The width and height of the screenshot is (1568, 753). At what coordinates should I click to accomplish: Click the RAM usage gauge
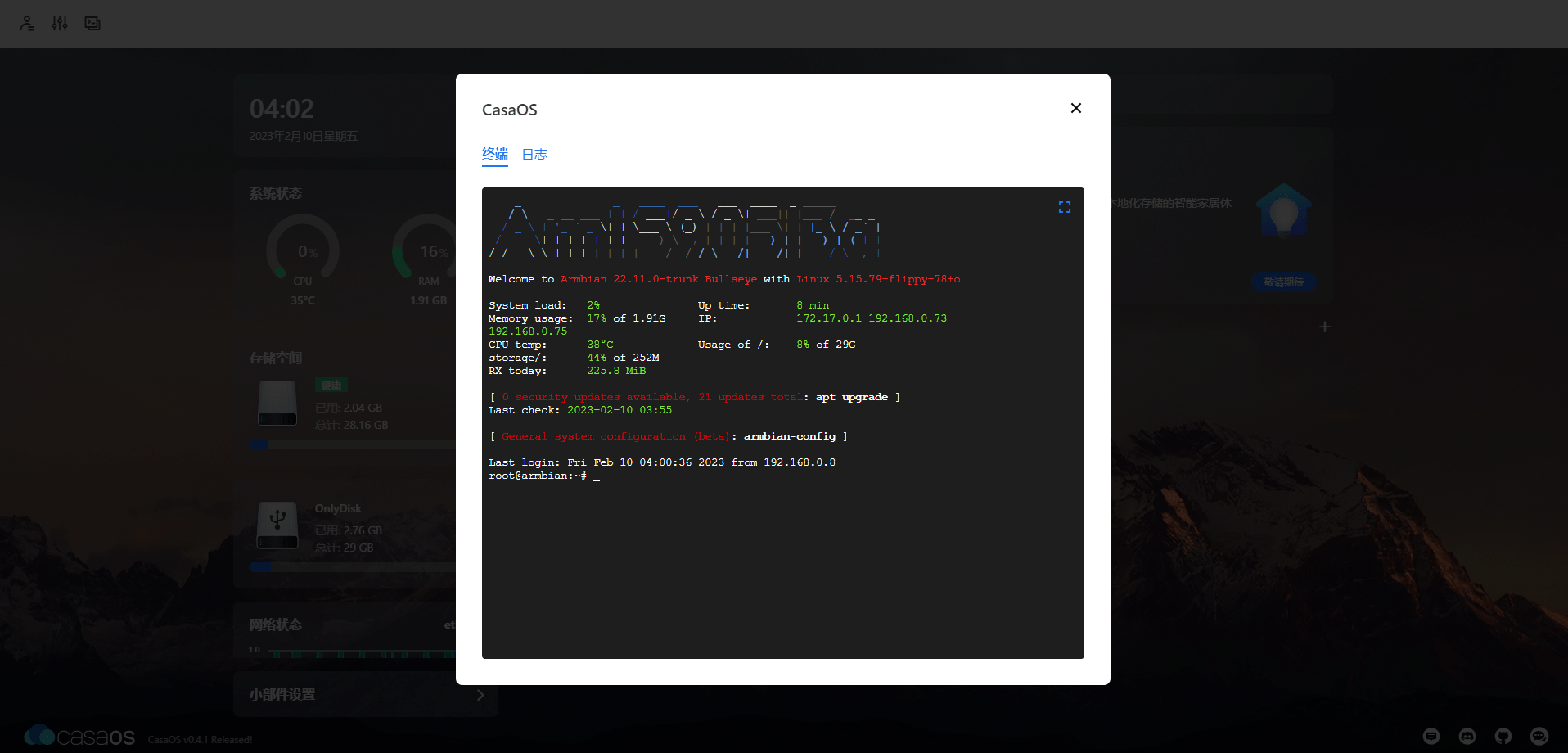pyautogui.click(x=426, y=250)
